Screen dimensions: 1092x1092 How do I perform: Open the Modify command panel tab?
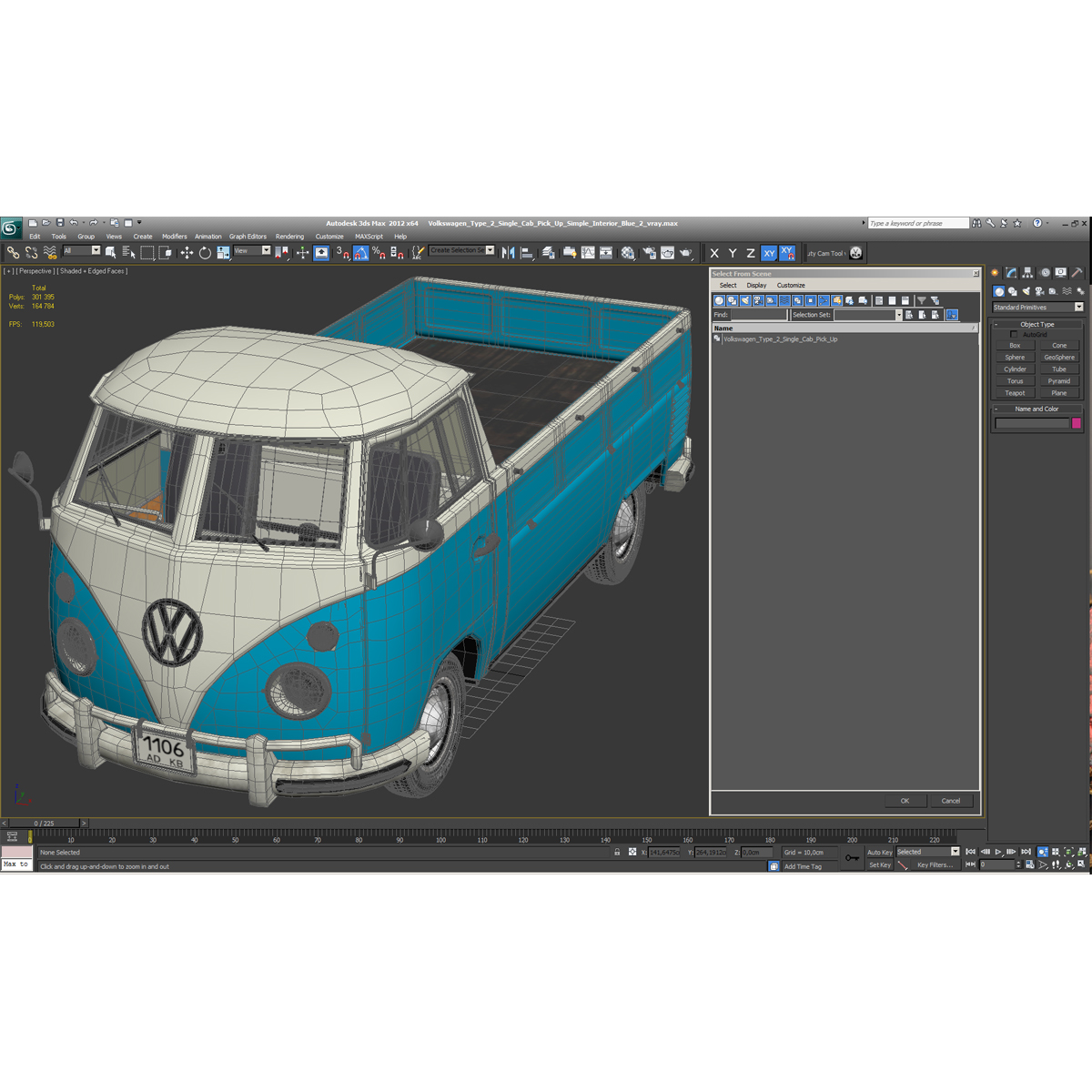click(1011, 272)
